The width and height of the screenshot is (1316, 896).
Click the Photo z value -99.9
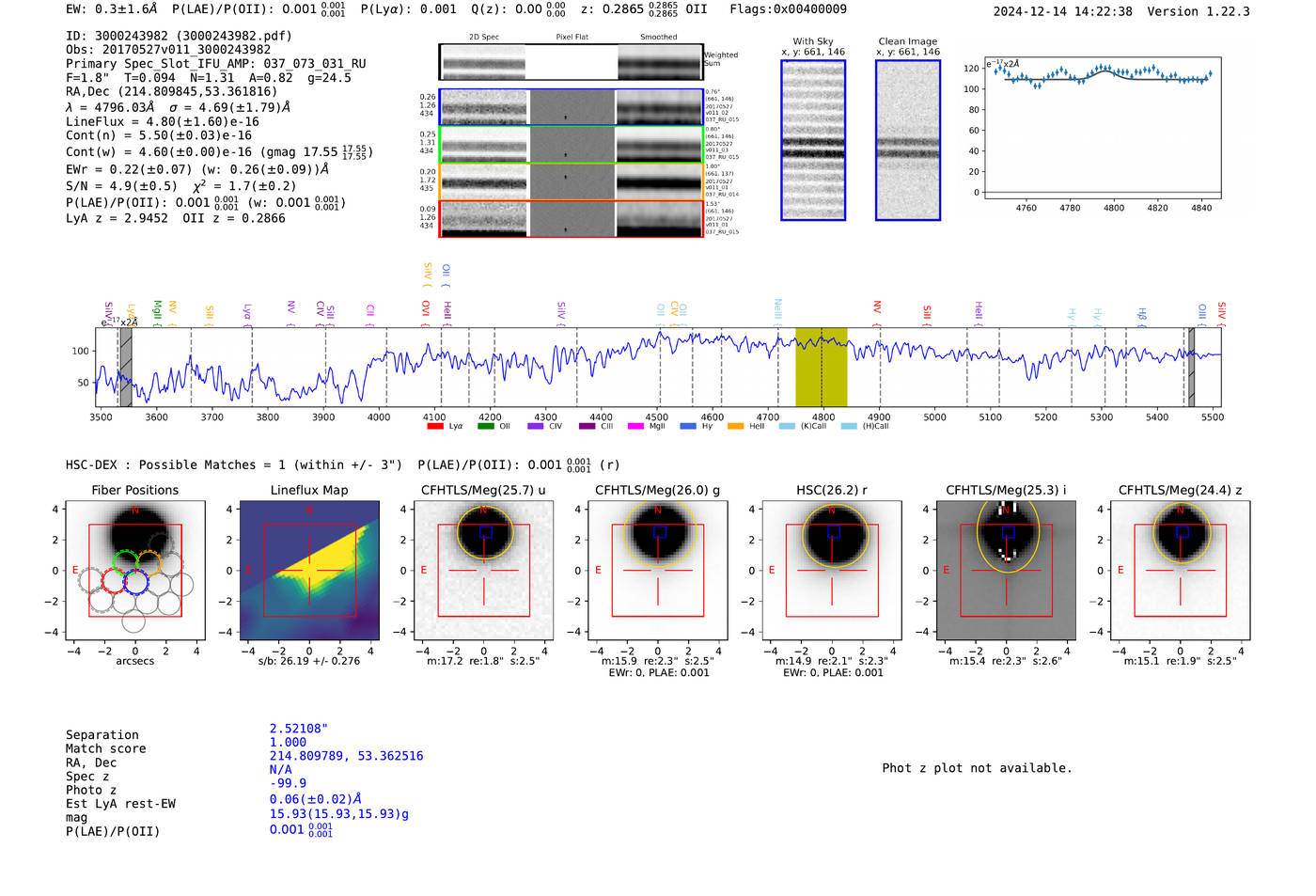pyautogui.click(x=288, y=783)
